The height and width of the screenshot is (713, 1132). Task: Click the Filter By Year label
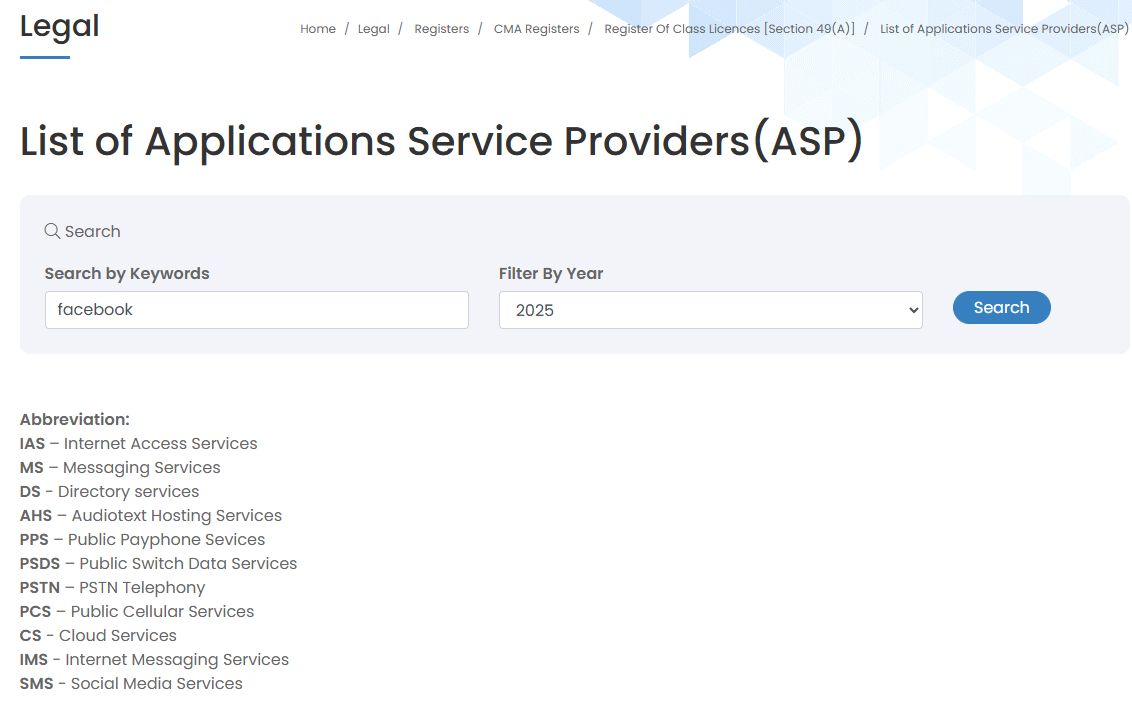pos(551,273)
